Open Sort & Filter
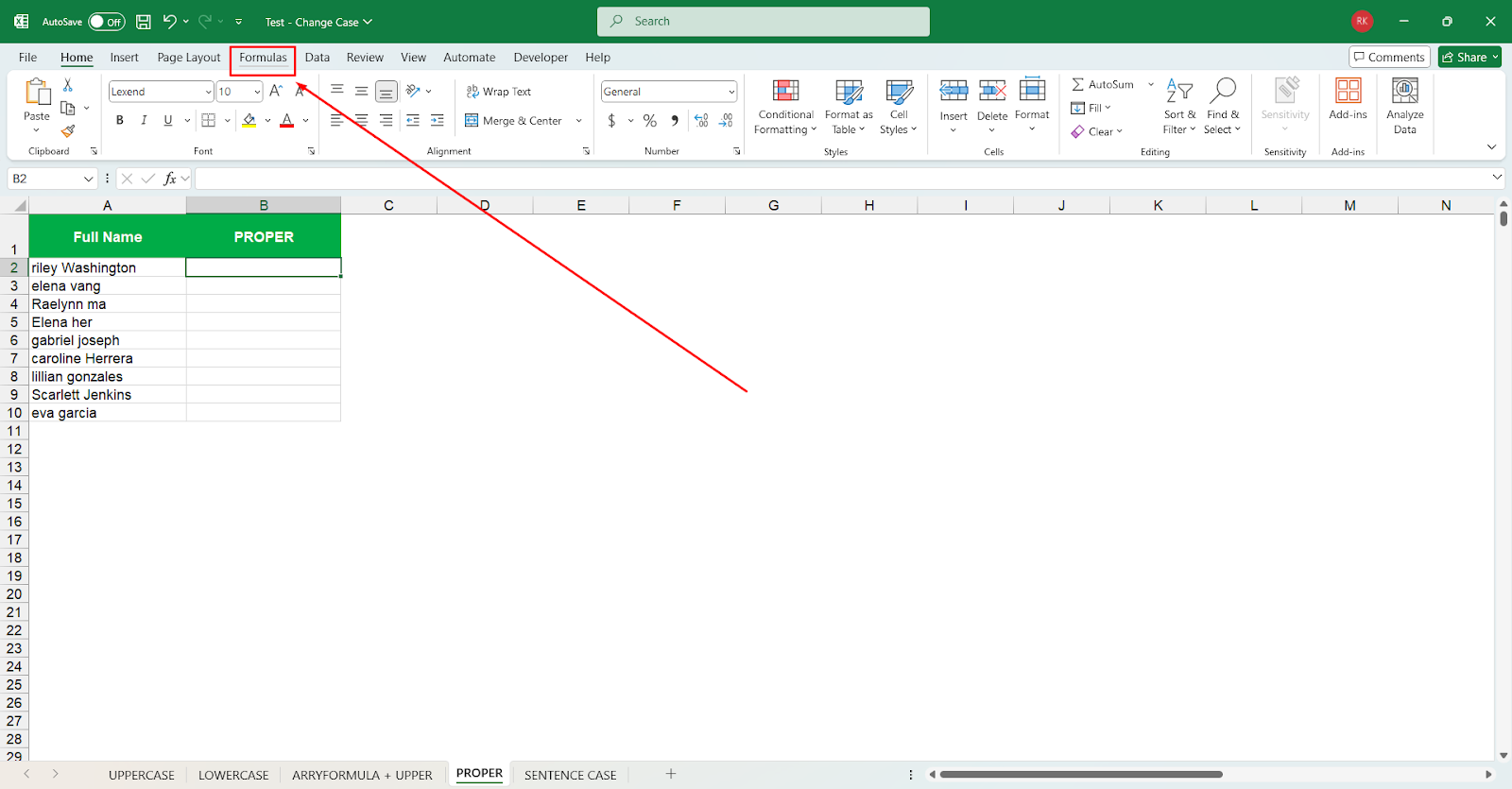This screenshot has height=789, width=1512. click(1179, 106)
